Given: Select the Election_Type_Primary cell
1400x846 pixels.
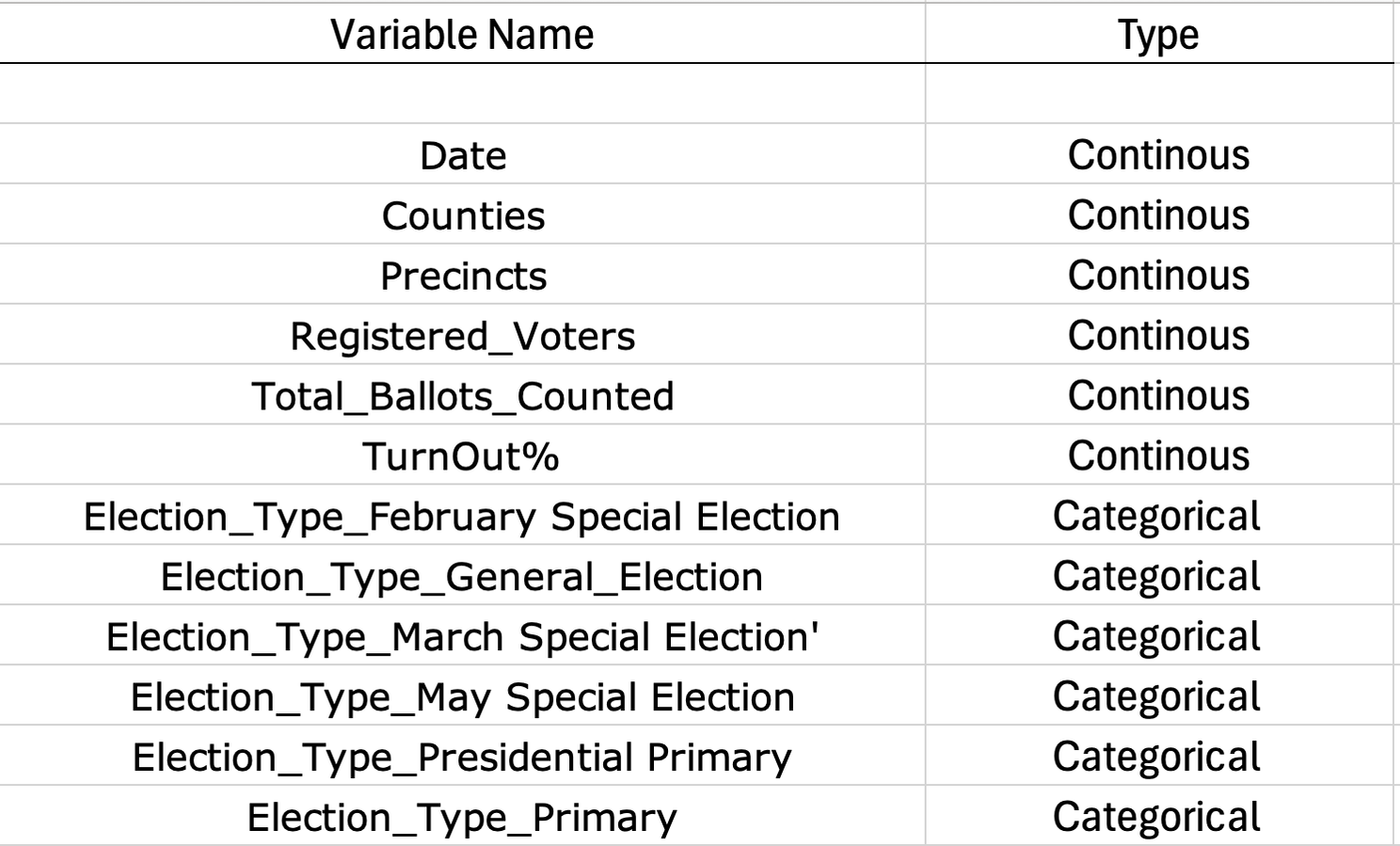Looking at the screenshot, I should click(x=462, y=817).
